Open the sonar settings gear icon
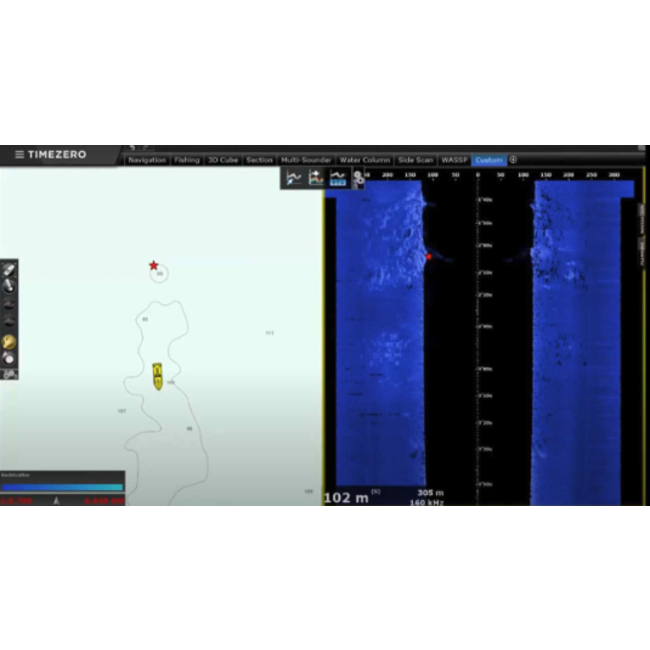Viewport: 650px width, 650px height. tap(358, 178)
